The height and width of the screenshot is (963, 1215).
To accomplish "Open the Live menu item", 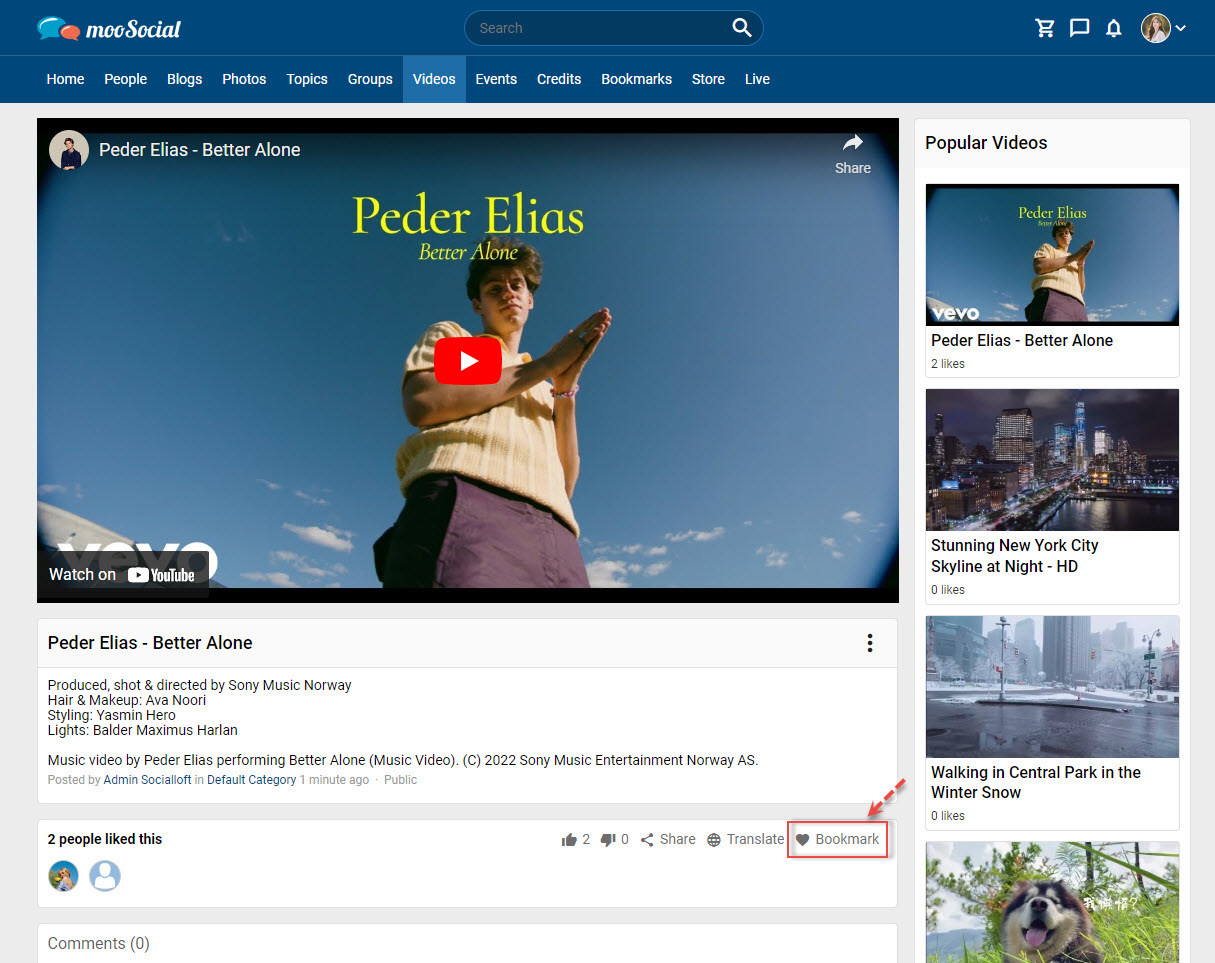I will click(757, 79).
